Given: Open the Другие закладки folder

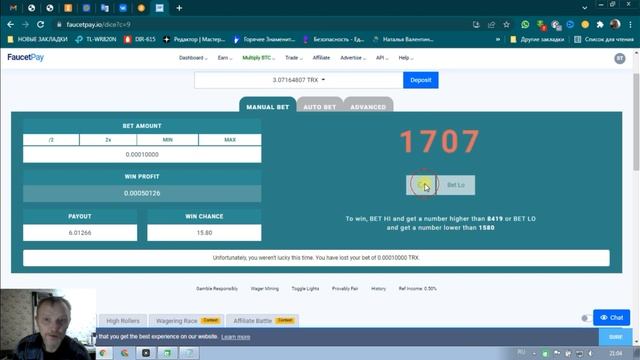Looking at the screenshot, I should 537,40.
